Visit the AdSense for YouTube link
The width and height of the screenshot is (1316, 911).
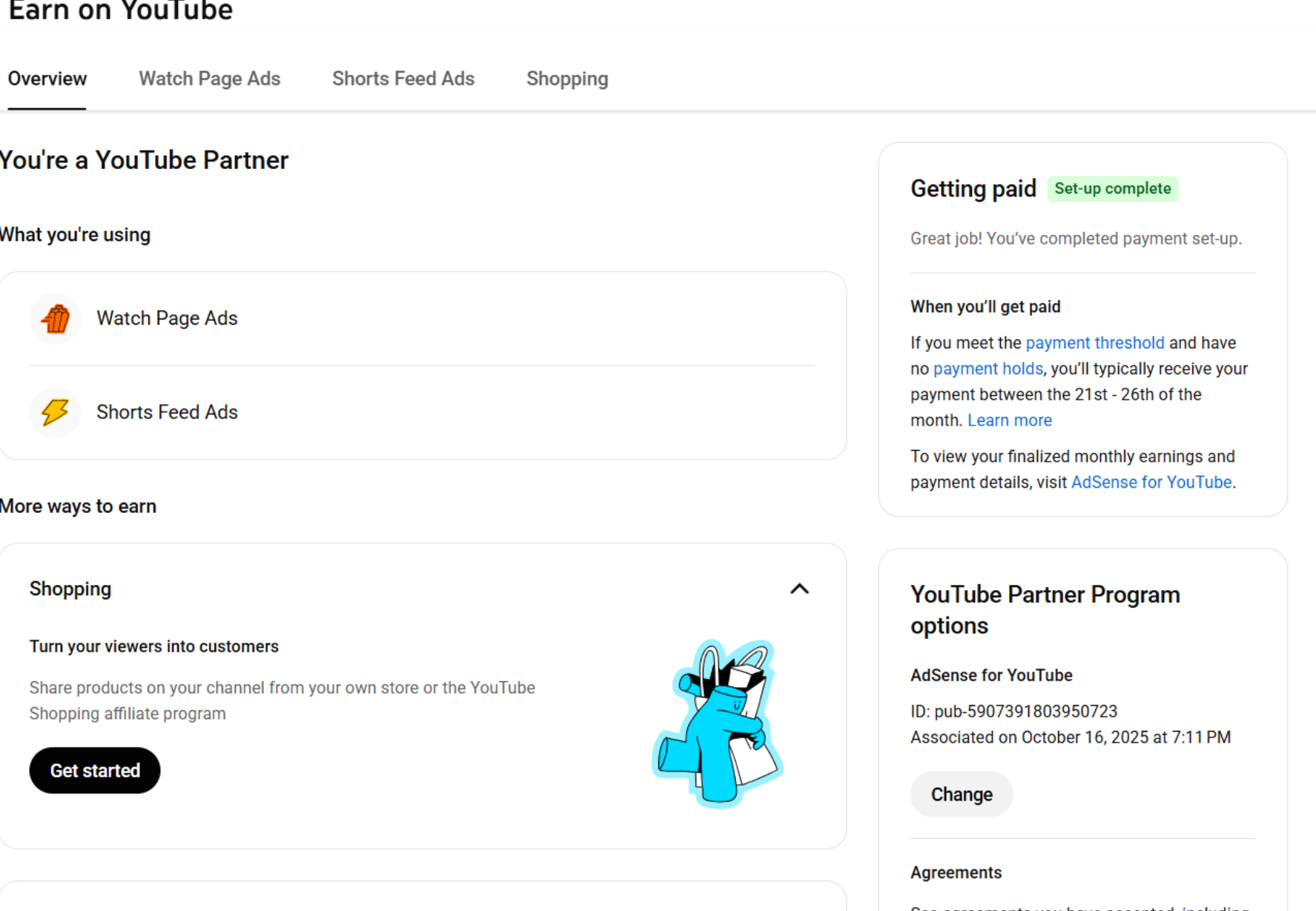click(1151, 483)
